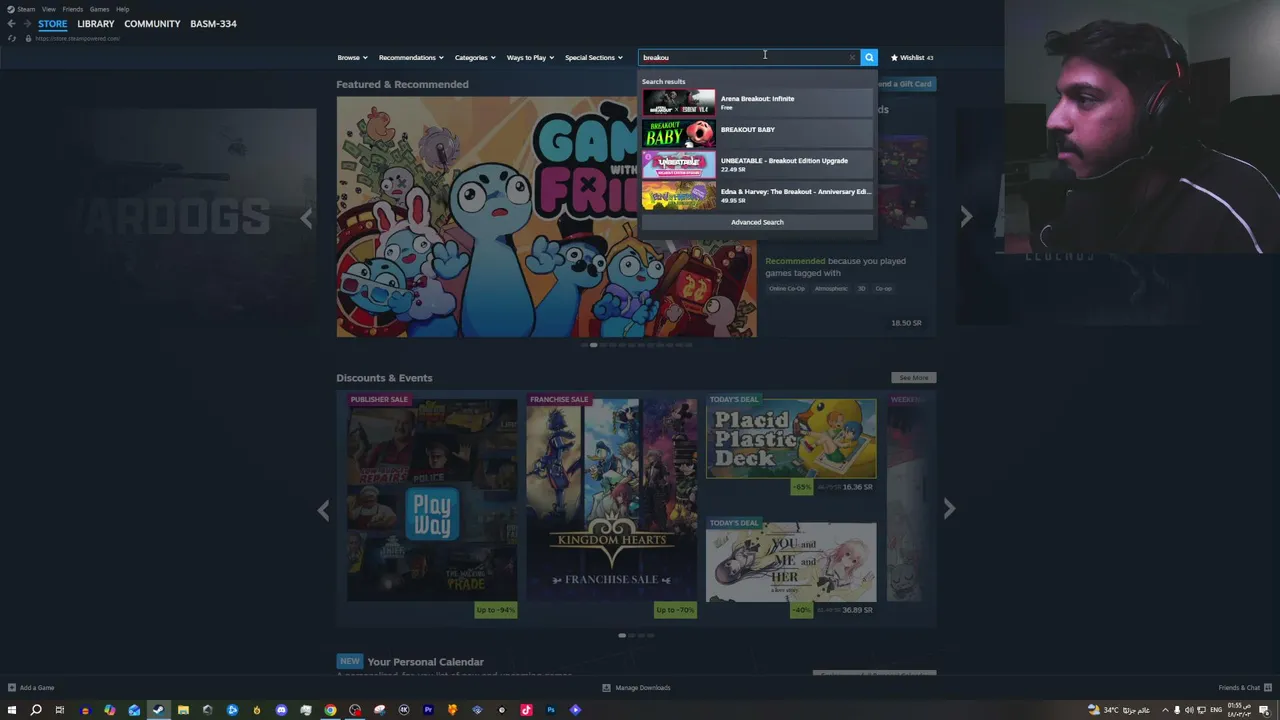Viewport: 1280px width, 720px height.
Task: Select UNBEATABLE - Breakout Edition Upgrade result
Action: coord(757,164)
